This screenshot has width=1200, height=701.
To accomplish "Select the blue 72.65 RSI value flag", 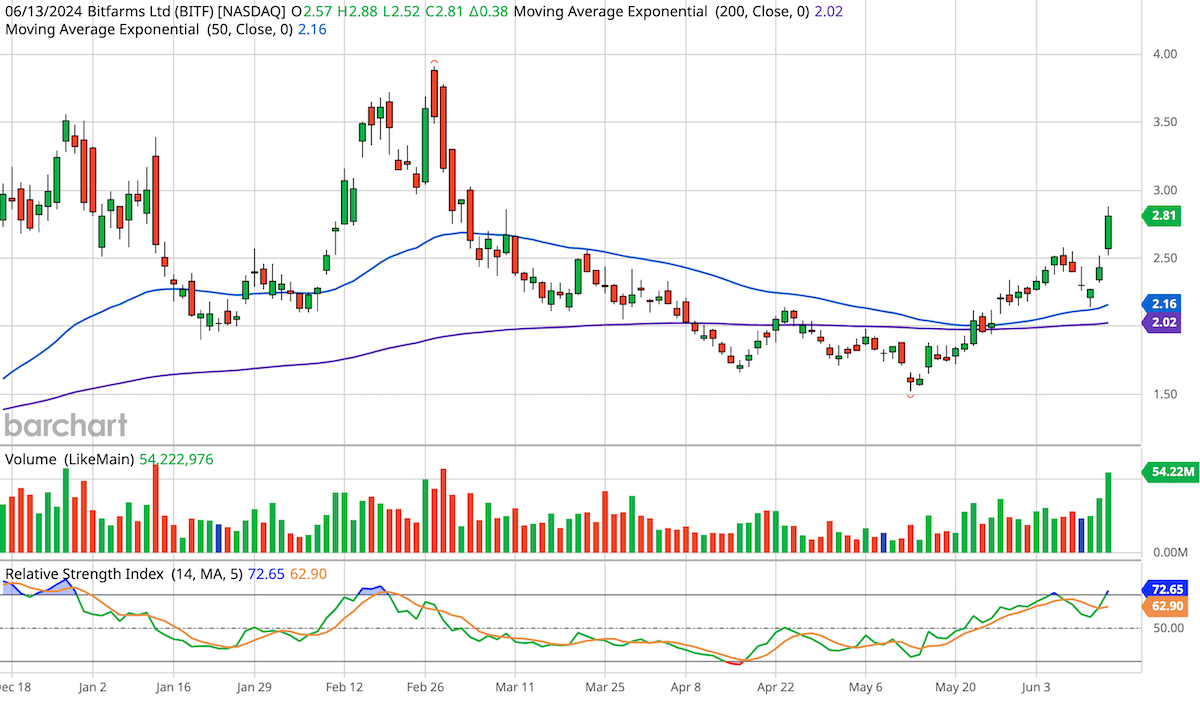I will (x=1163, y=590).
